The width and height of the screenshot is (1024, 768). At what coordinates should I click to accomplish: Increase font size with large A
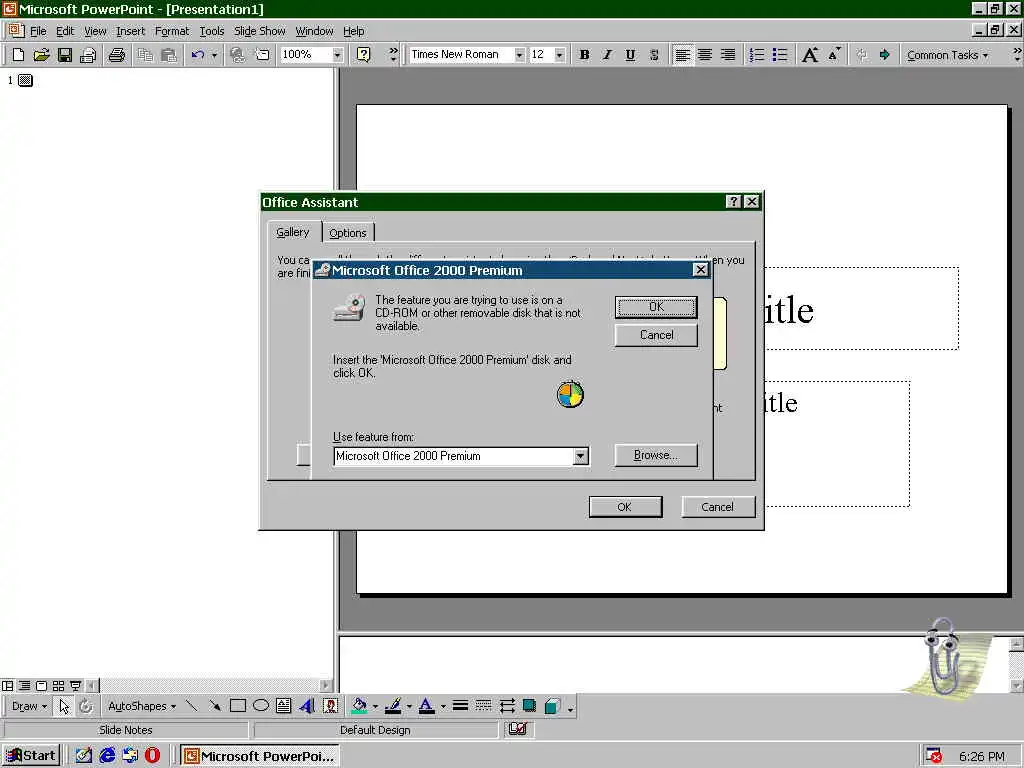(810, 55)
